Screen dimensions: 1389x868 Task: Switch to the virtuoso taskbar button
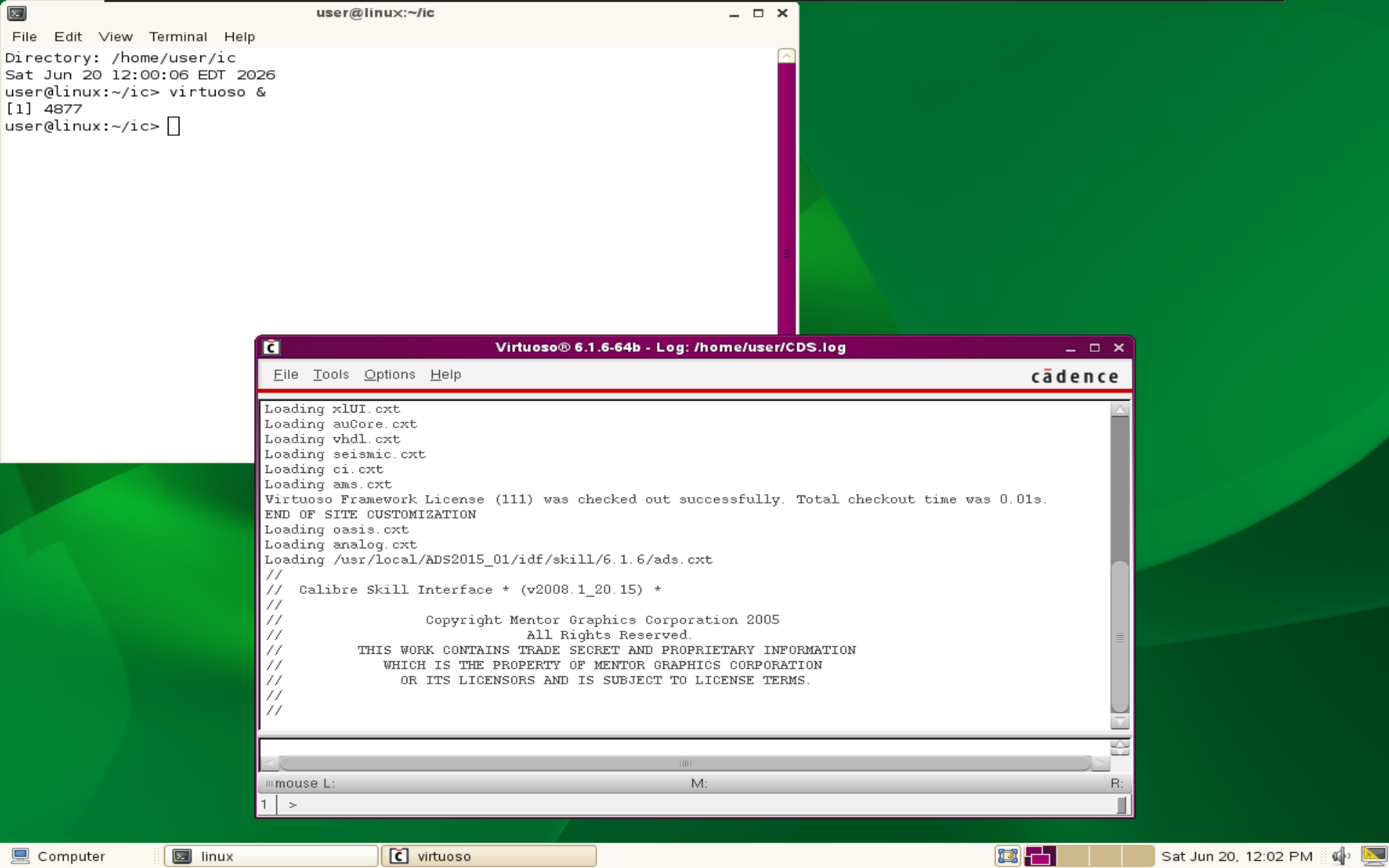(489, 856)
